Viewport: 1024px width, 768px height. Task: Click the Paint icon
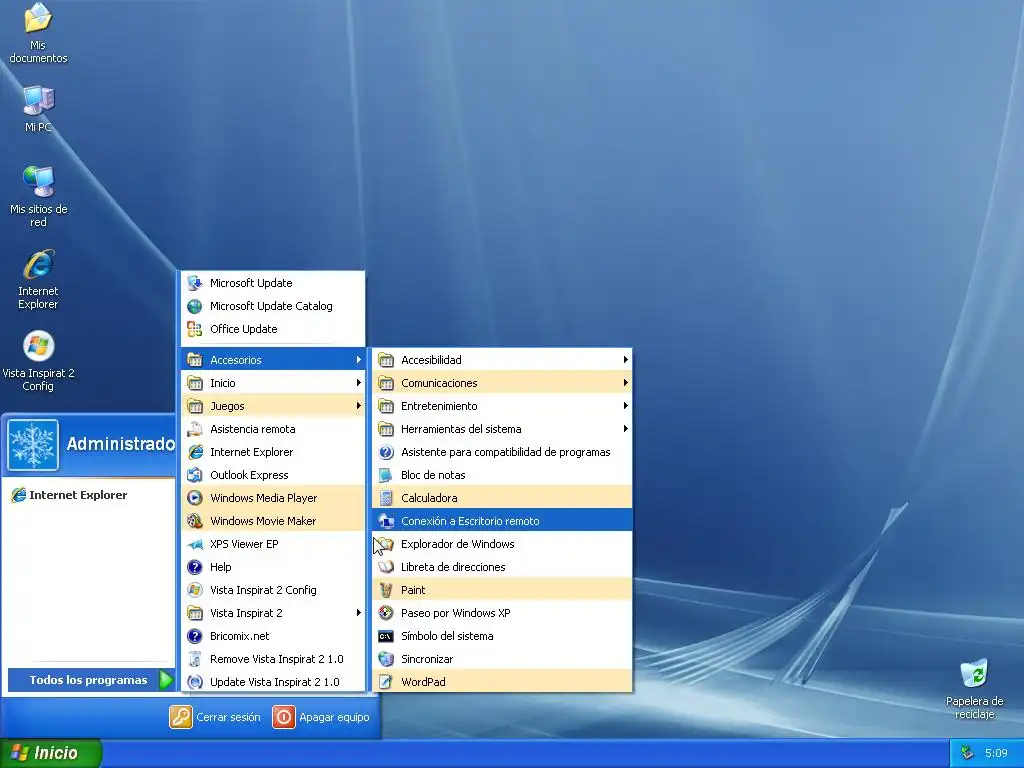point(386,590)
